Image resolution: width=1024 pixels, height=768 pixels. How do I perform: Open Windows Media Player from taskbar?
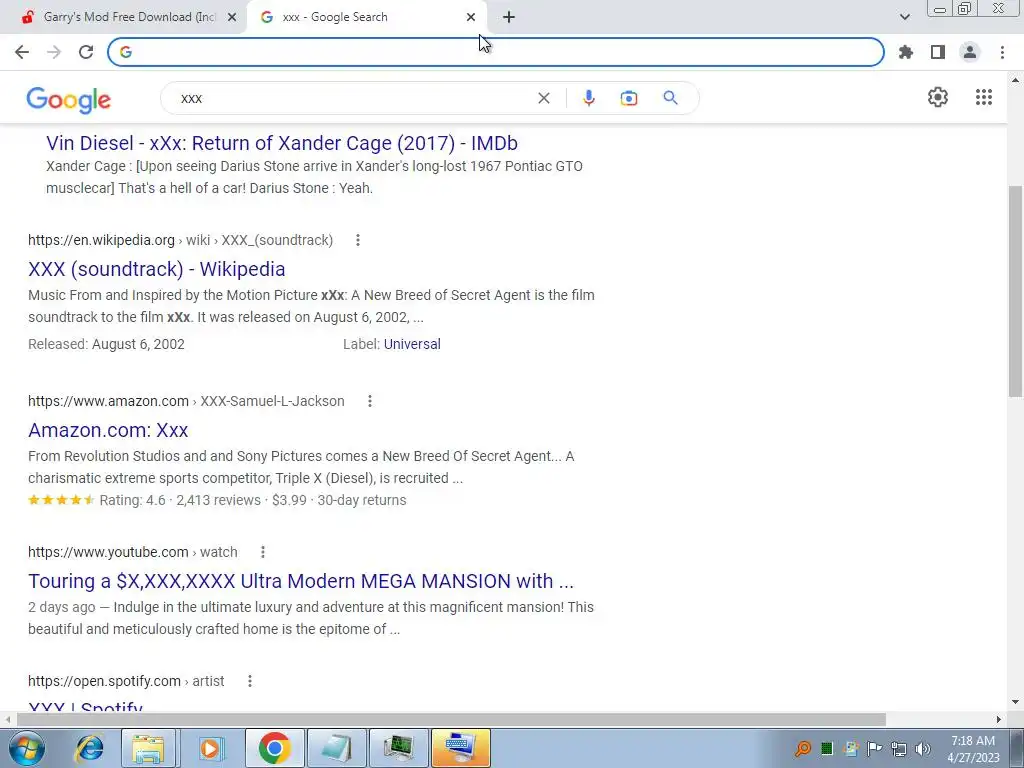point(210,748)
